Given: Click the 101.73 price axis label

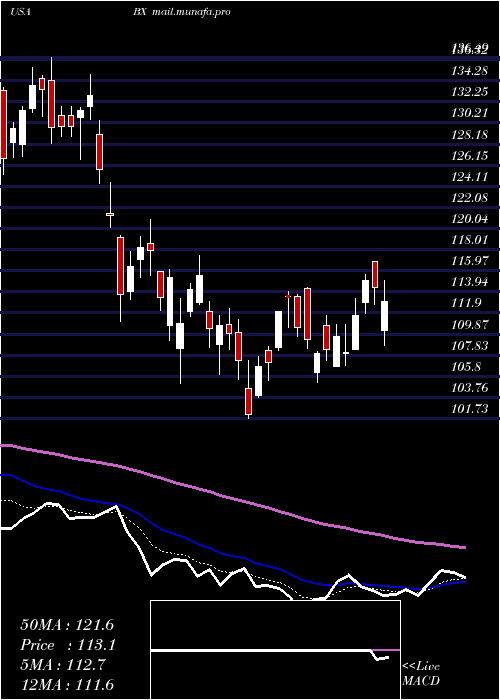Looking at the screenshot, I should [x=470, y=409].
